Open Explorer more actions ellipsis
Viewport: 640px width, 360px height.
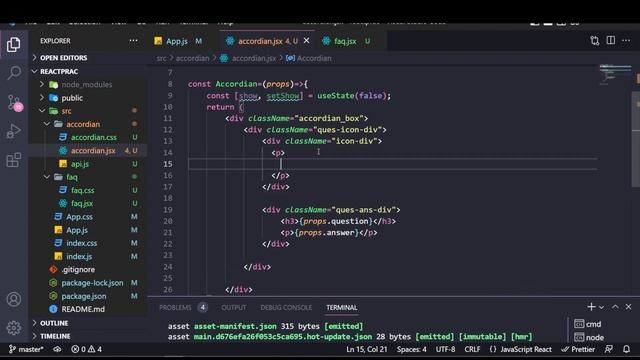133,41
